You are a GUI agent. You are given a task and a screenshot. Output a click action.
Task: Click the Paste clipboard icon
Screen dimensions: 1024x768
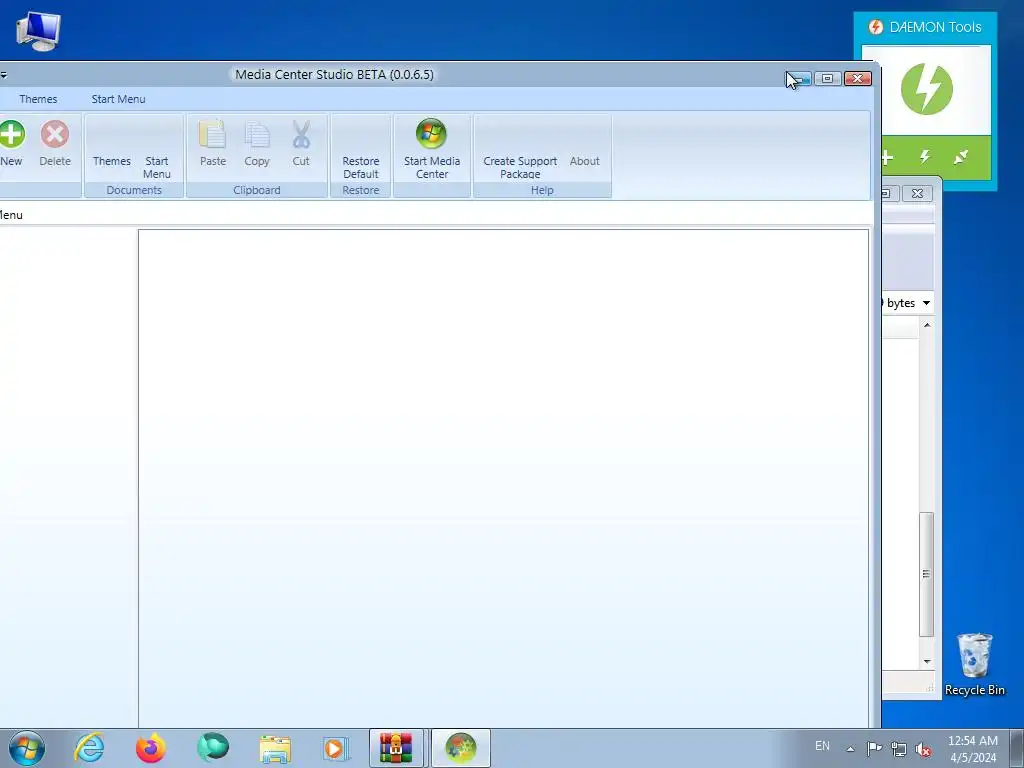tap(212, 134)
